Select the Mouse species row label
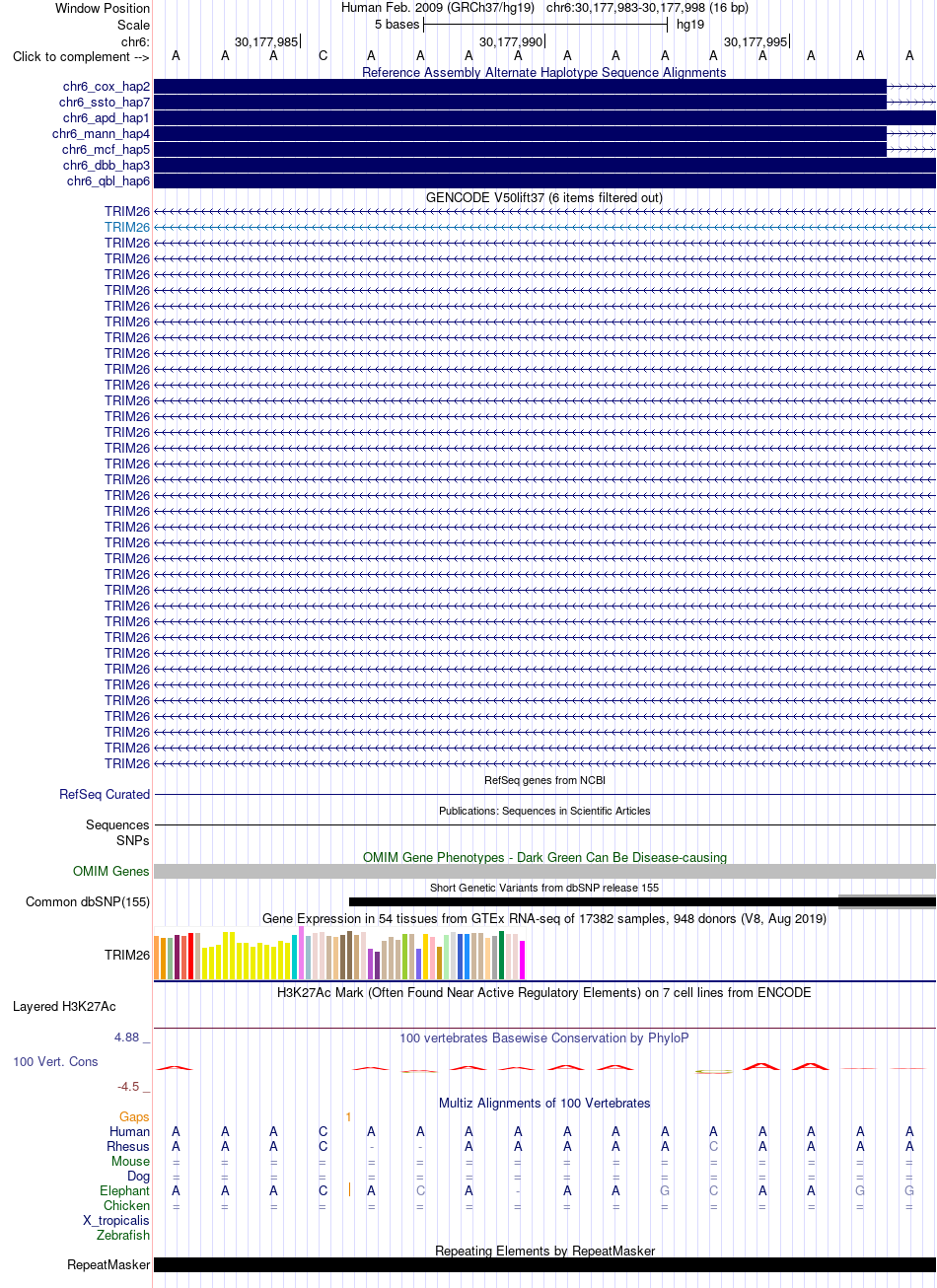The height and width of the screenshot is (1288, 937). 131,1161
